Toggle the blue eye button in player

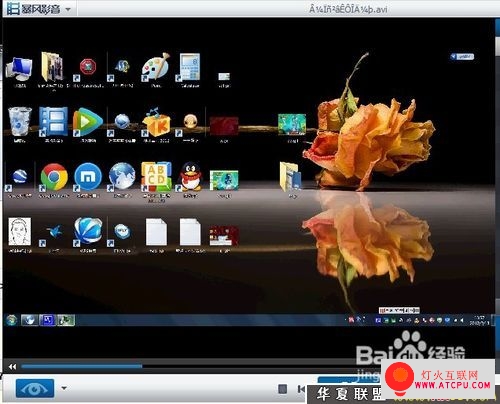click(35, 388)
